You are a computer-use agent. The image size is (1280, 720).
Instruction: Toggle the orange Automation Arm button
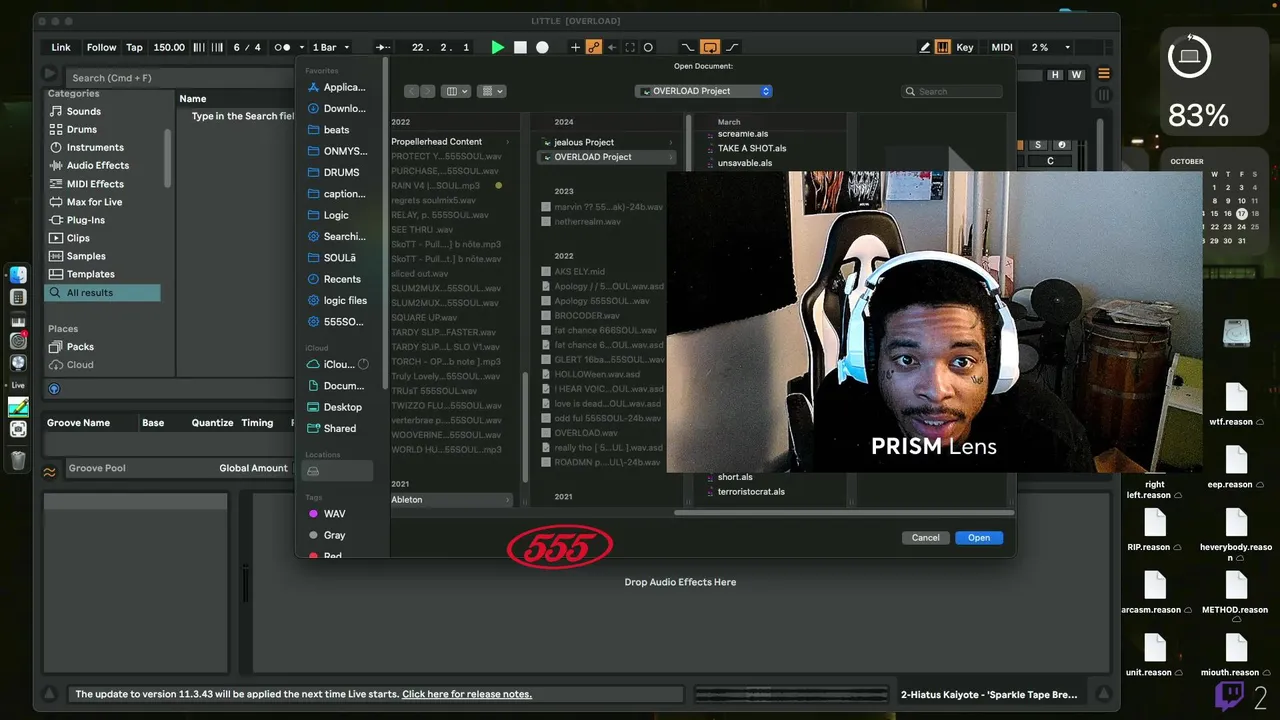[593, 47]
